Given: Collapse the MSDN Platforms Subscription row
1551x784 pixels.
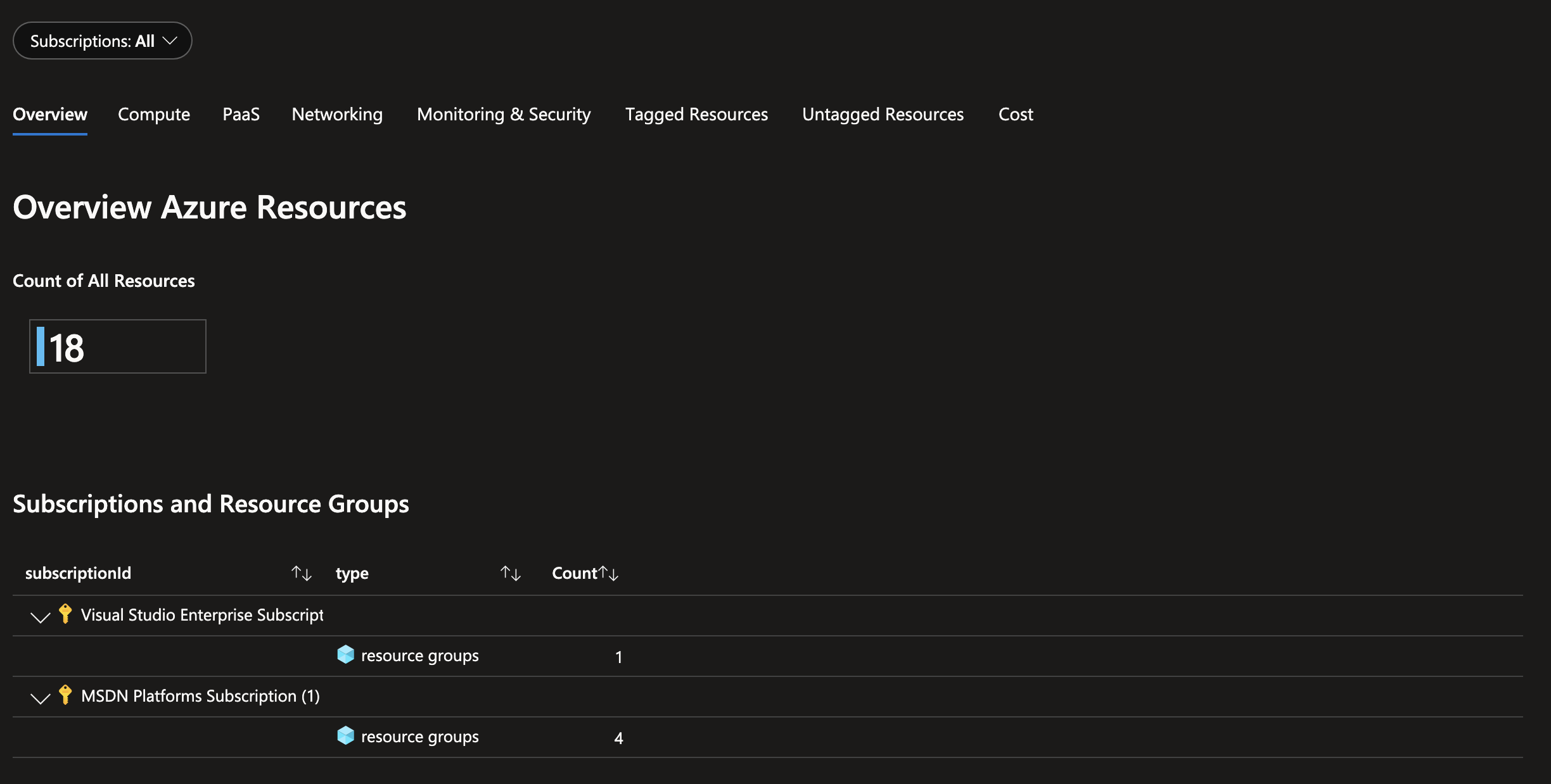Looking at the screenshot, I should tap(40, 698).
